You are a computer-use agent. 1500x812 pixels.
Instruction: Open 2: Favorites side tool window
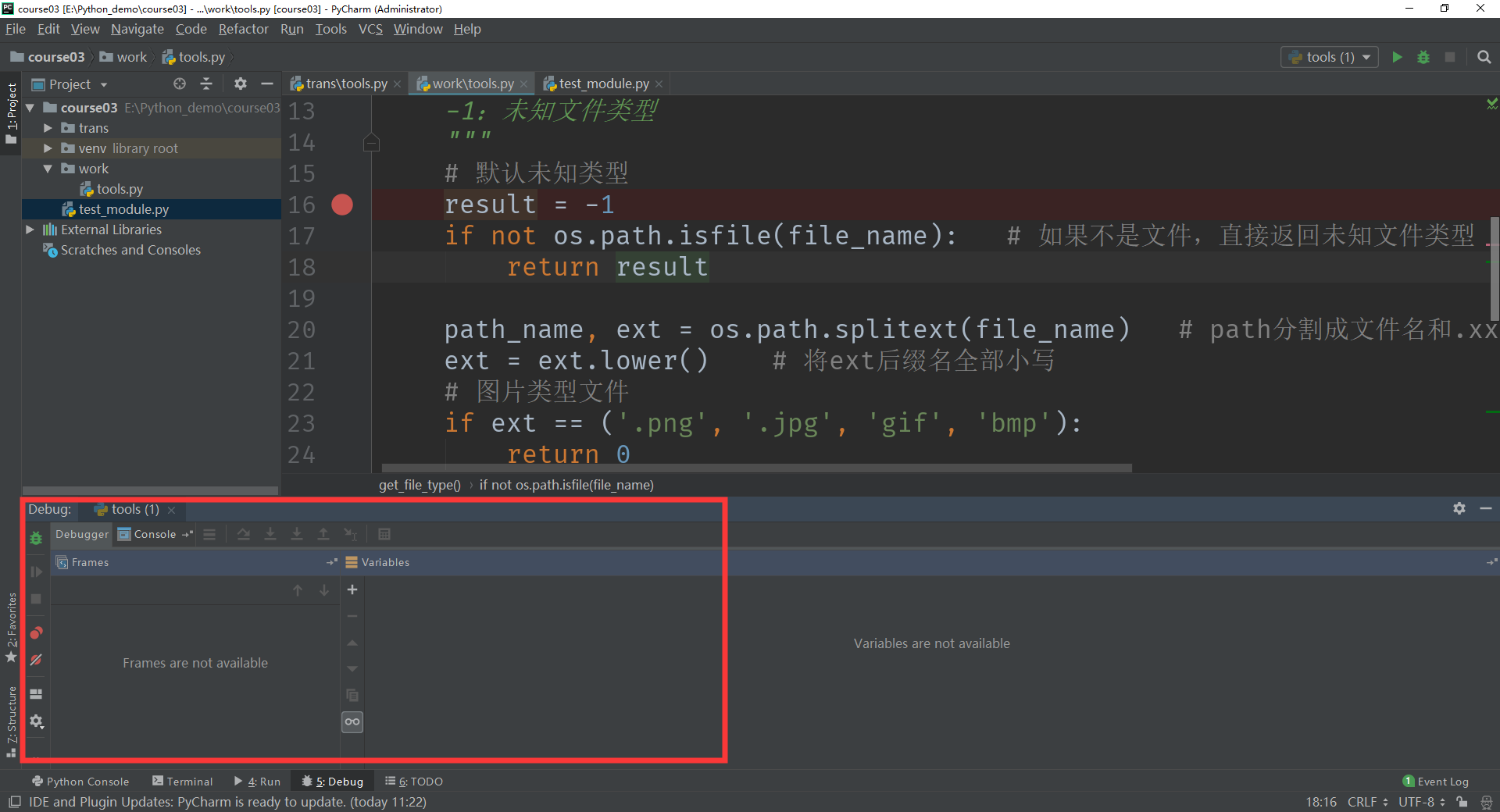point(11,627)
